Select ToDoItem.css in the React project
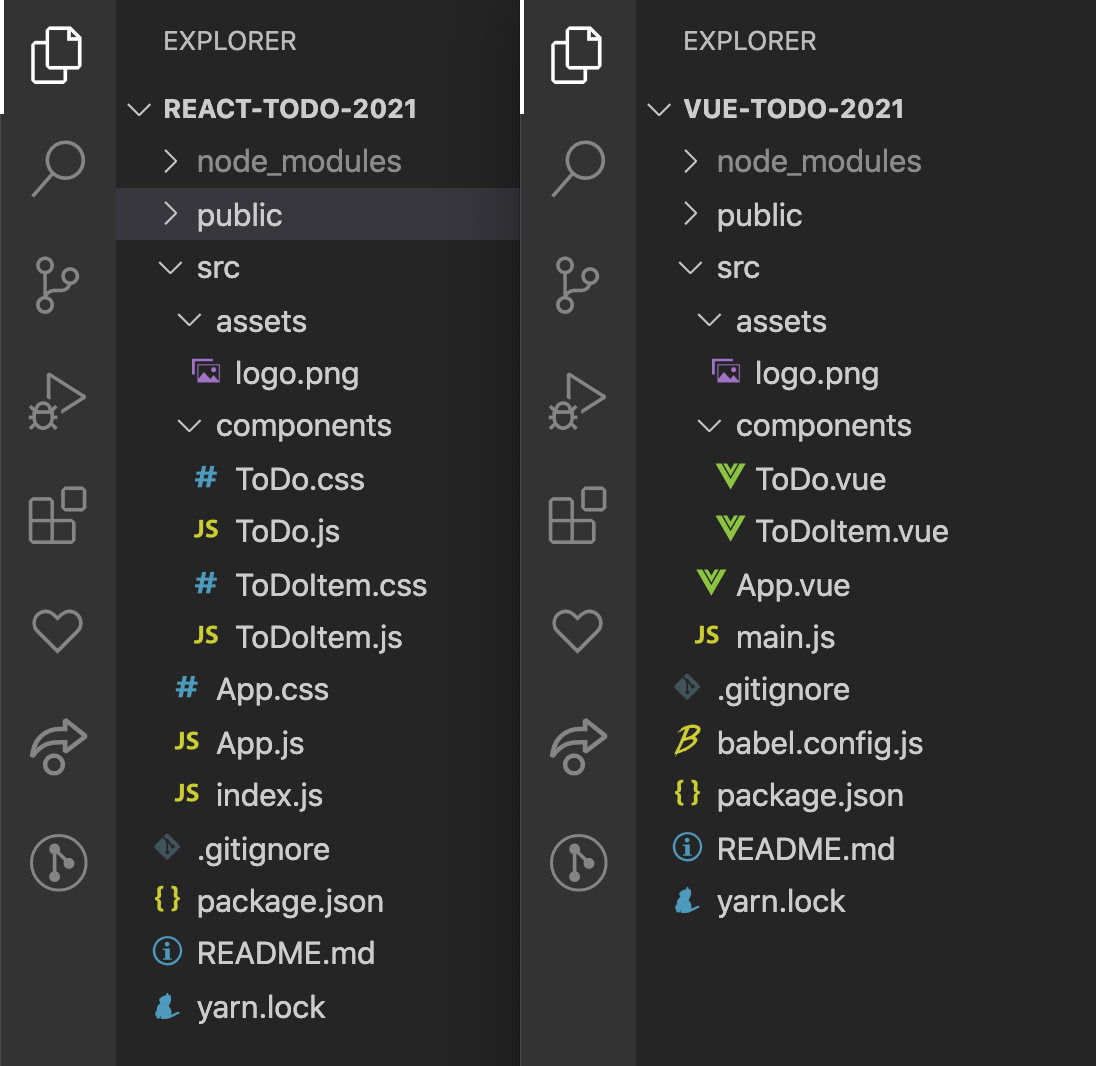1096x1066 pixels. tap(332, 584)
